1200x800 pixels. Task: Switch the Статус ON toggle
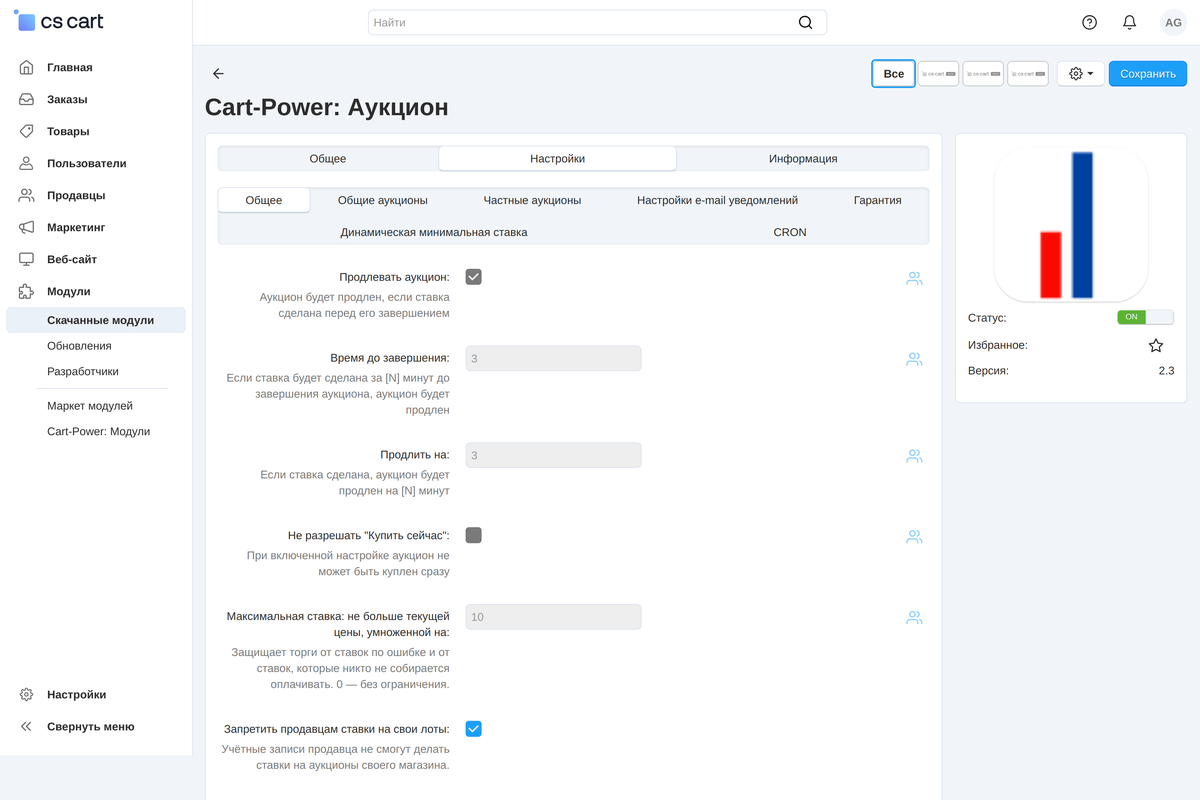[1145, 317]
